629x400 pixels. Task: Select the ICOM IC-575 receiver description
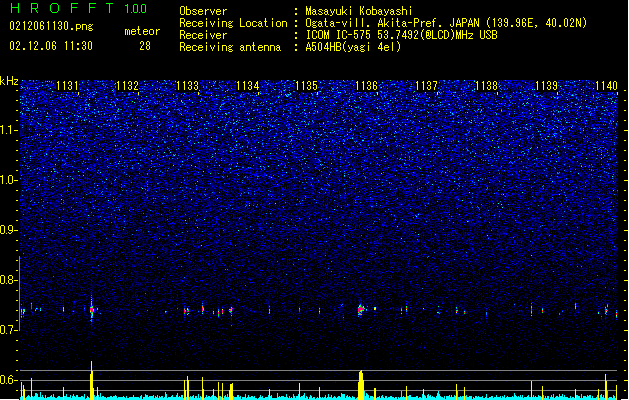pos(402,35)
